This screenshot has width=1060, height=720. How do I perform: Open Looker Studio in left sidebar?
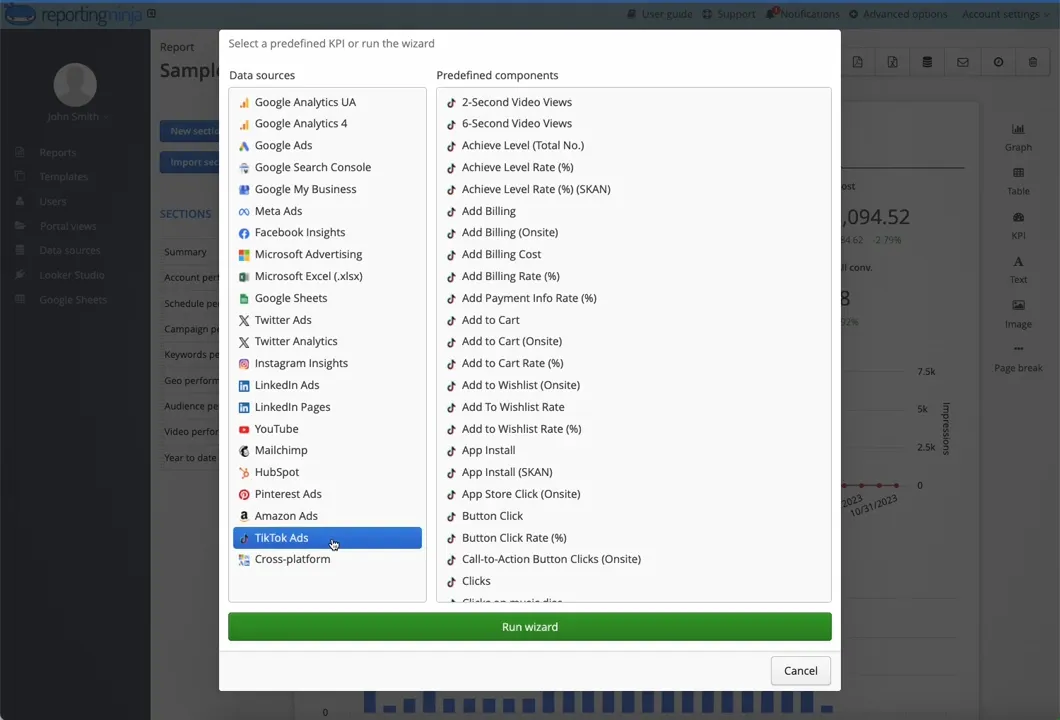click(x=72, y=275)
